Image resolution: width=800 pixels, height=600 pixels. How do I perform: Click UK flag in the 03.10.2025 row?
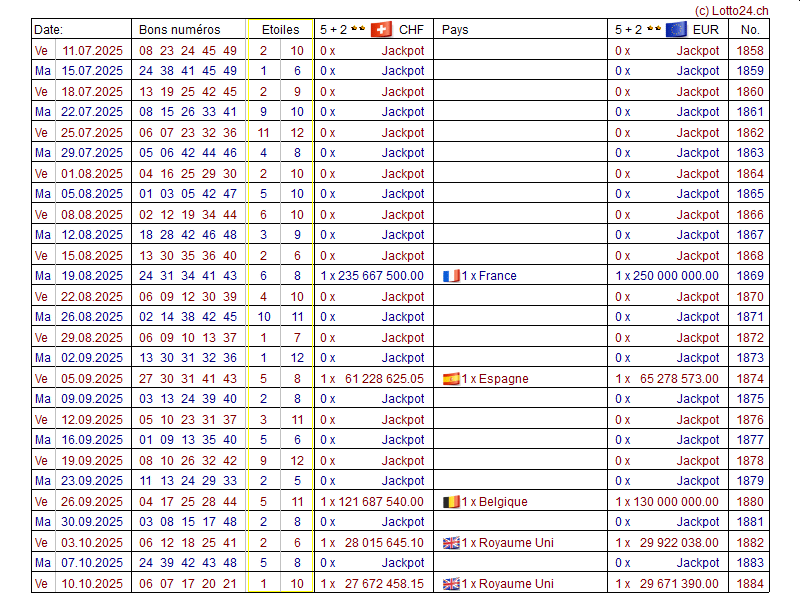point(451,543)
